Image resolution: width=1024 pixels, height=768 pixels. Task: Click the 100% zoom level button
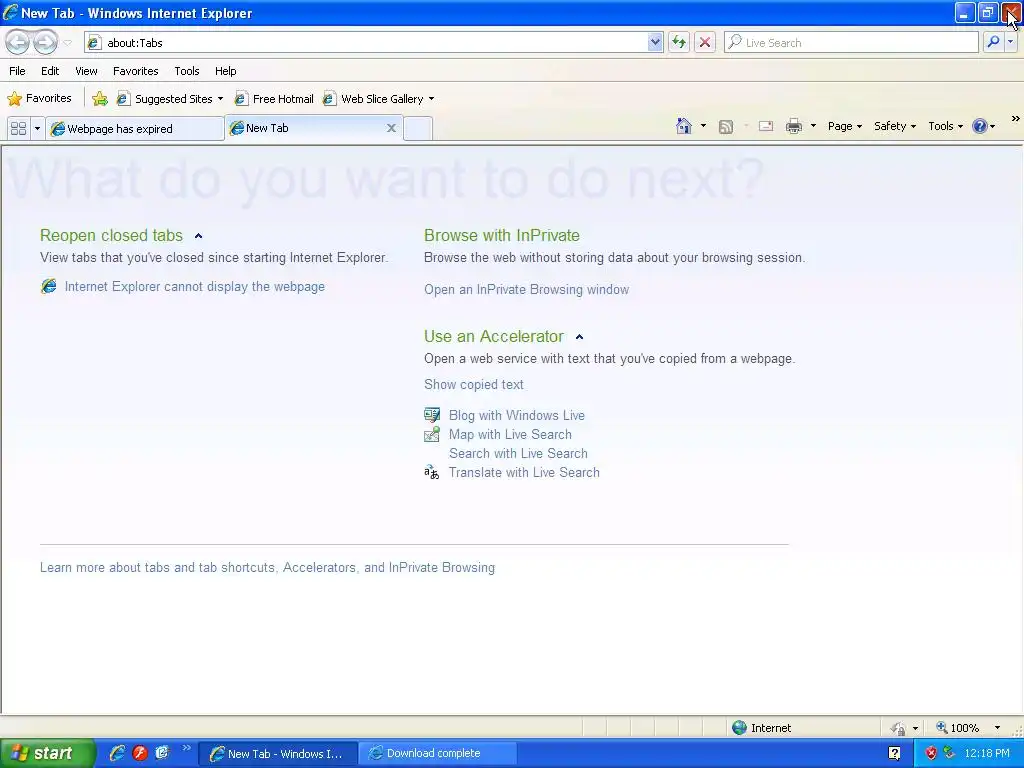point(958,728)
